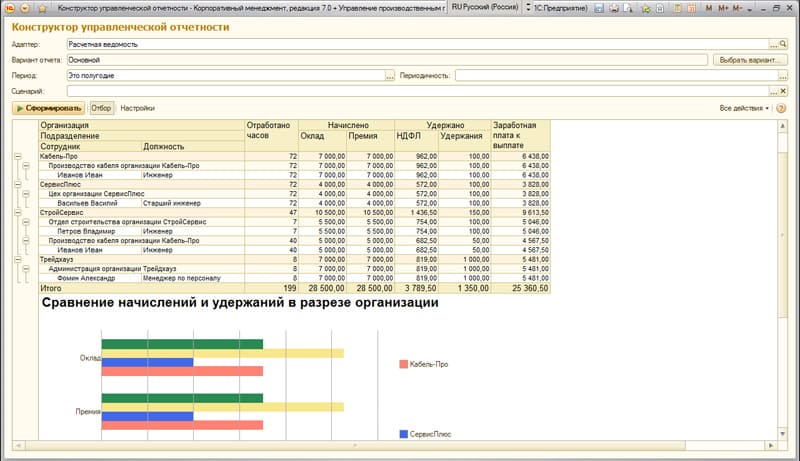Click into the Сценарий field

(x=418, y=91)
